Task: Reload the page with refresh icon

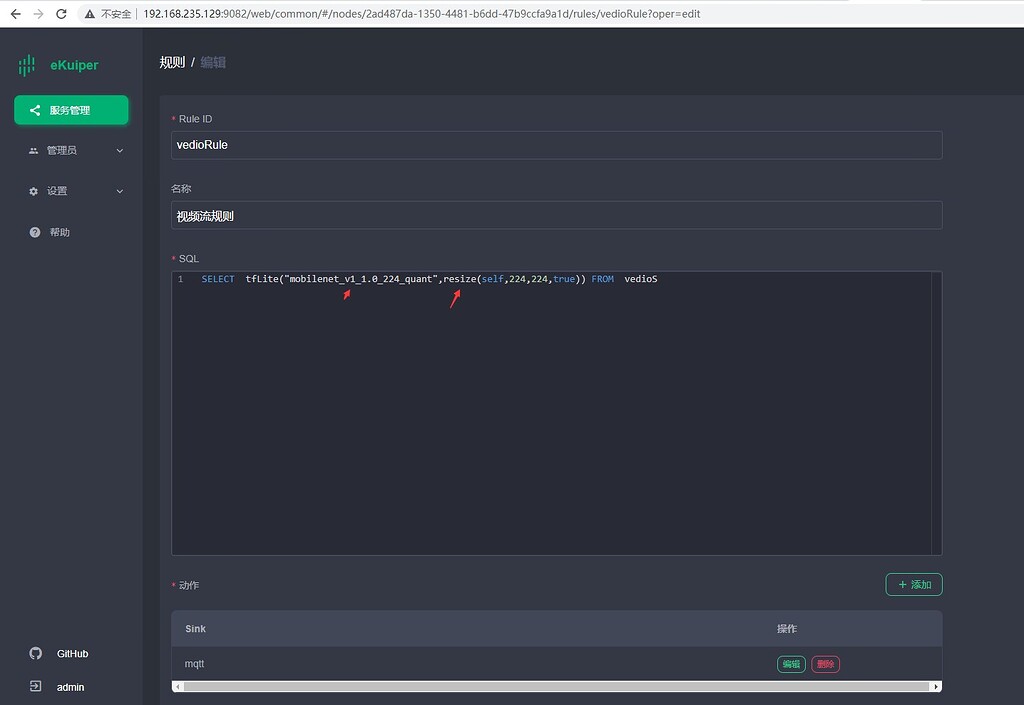Action: point(62,14)
